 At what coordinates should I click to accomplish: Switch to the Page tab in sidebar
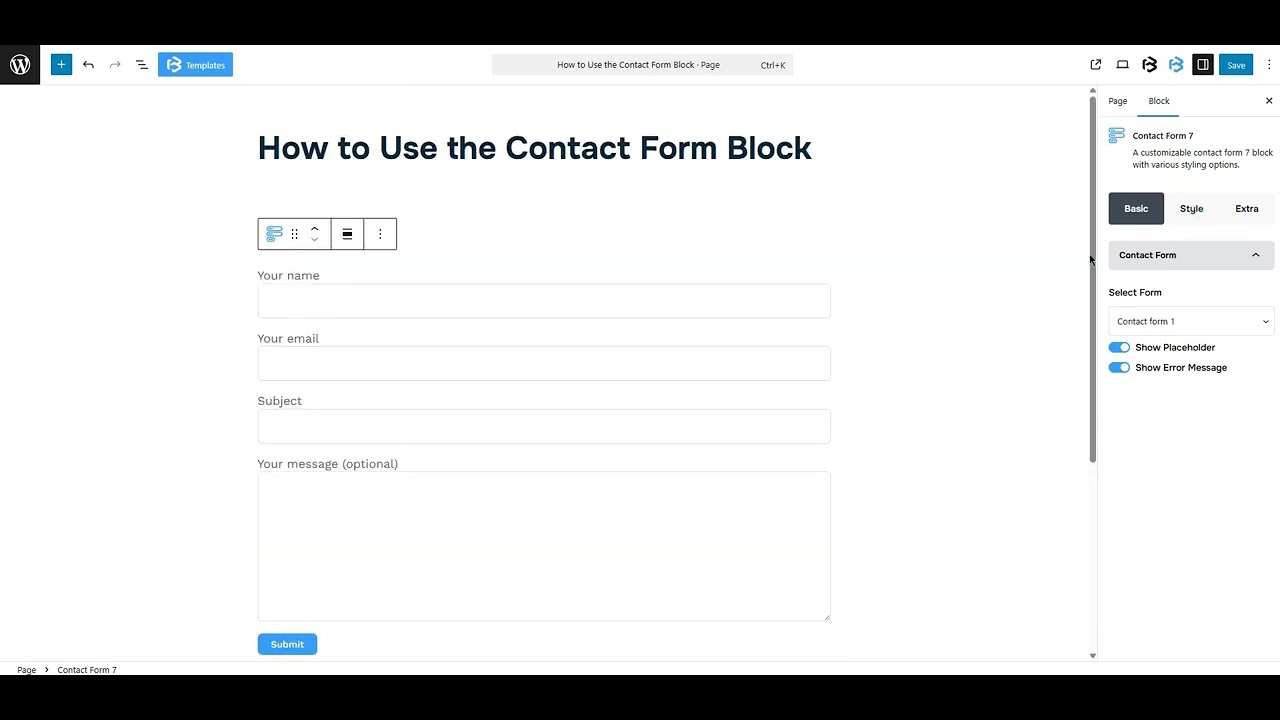1117,100
